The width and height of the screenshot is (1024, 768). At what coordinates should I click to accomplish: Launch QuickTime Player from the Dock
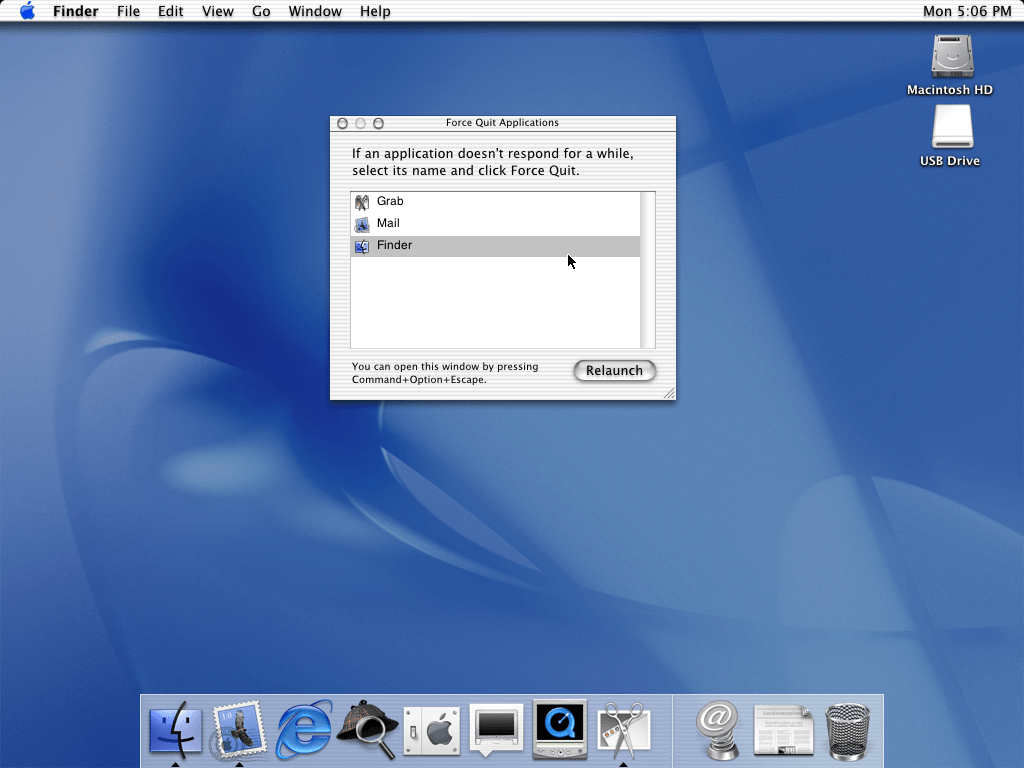(560, 729)
